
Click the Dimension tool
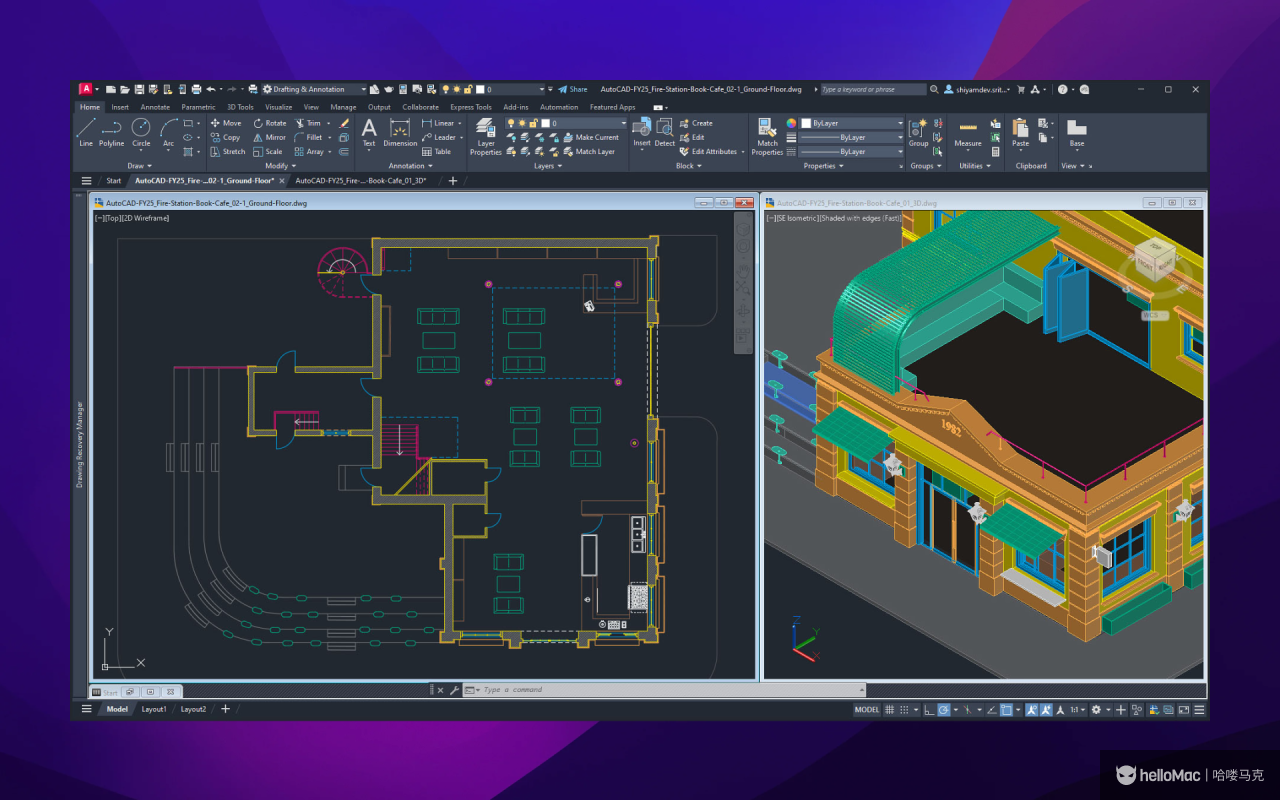400,132
